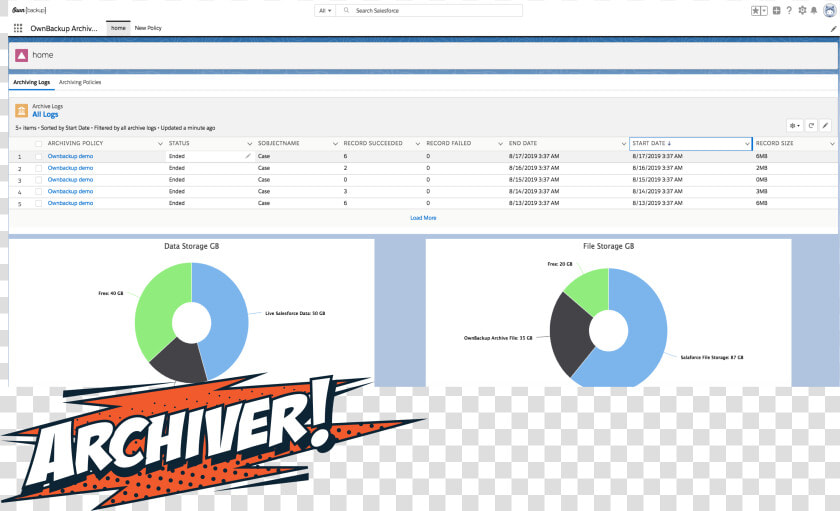Open Ownbackup demo link in row 5
Screen dimensions: 840x511
pos(70,203)
